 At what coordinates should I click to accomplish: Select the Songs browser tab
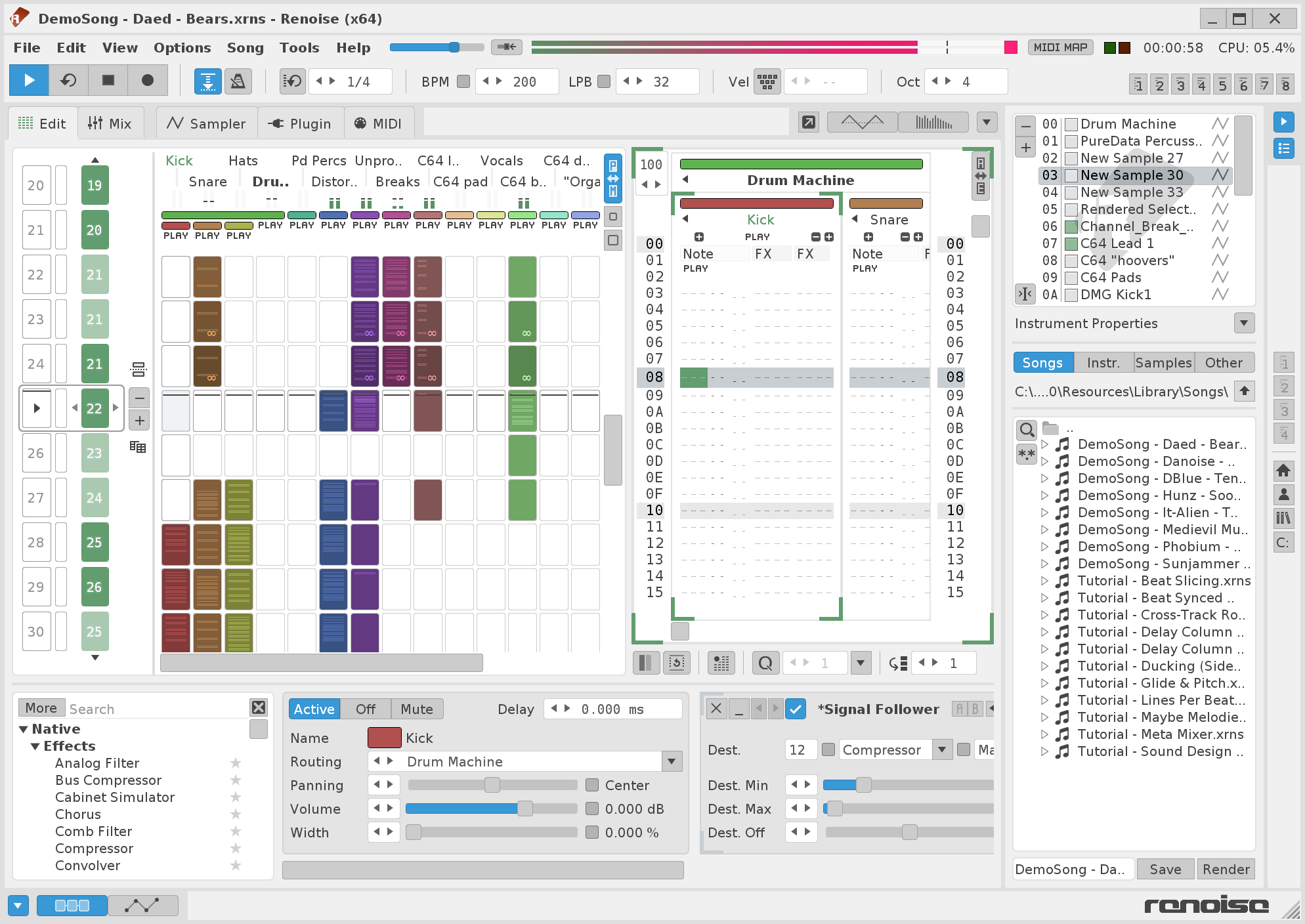pyautogui.click(x=1043, y=362)
